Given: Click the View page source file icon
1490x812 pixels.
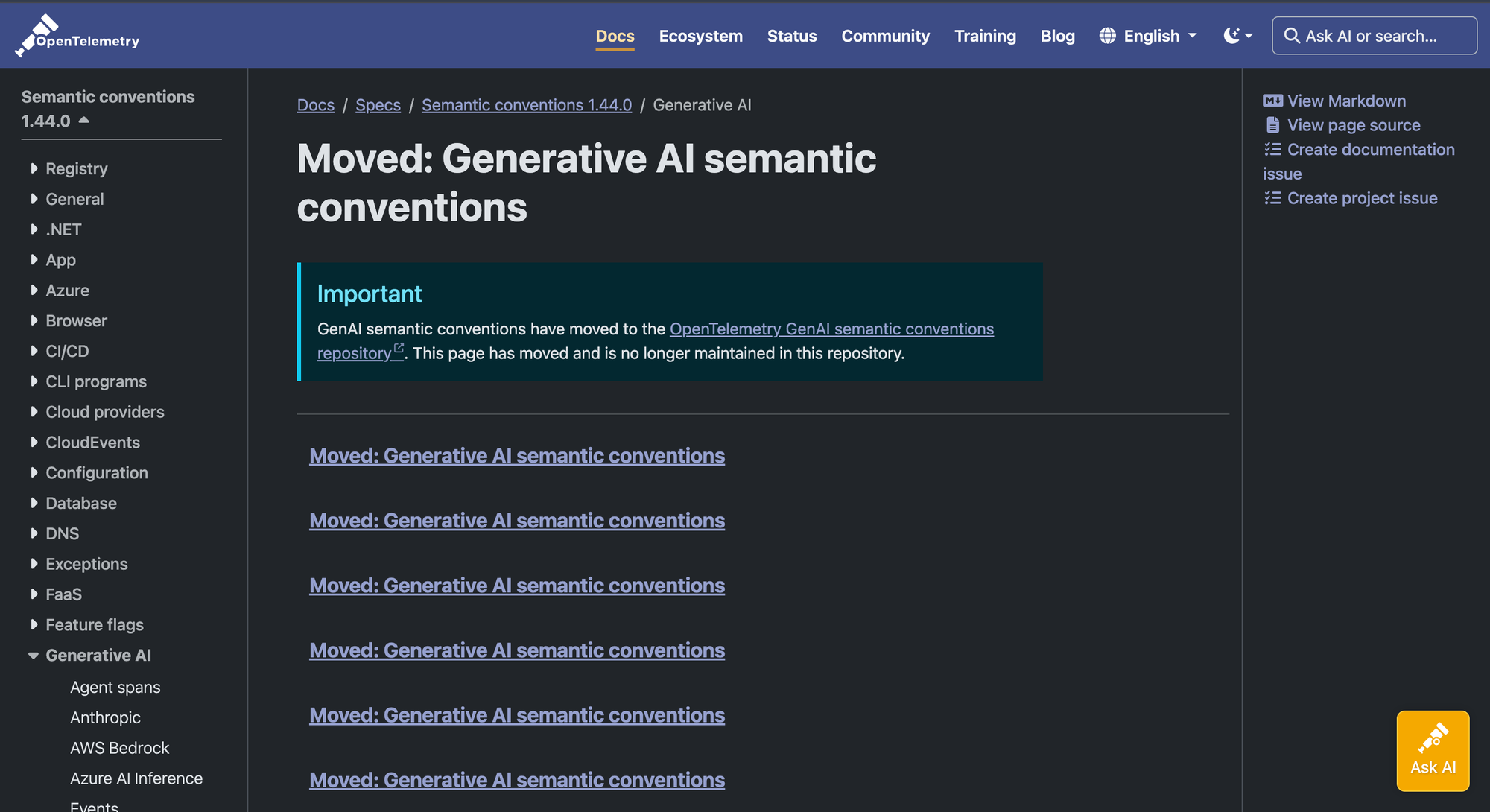Looking at the screenshot, I should tap(1273, 125).
